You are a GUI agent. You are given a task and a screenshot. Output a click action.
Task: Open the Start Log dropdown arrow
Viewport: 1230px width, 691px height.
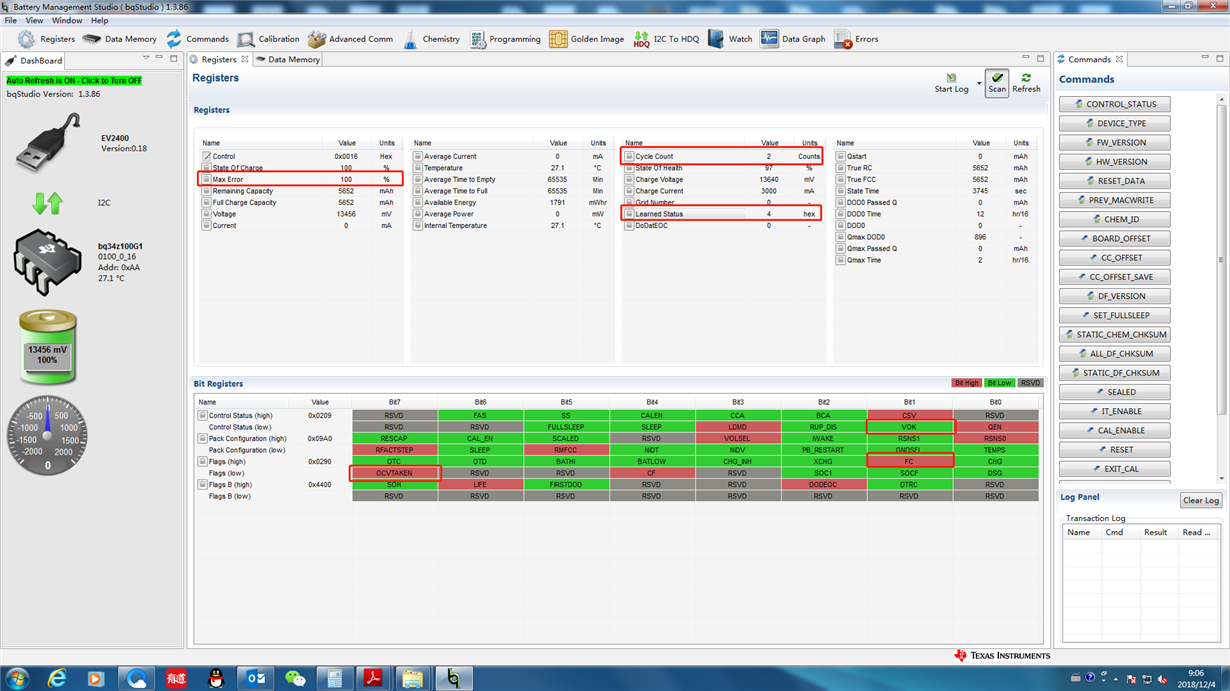(x=978, y=82)
